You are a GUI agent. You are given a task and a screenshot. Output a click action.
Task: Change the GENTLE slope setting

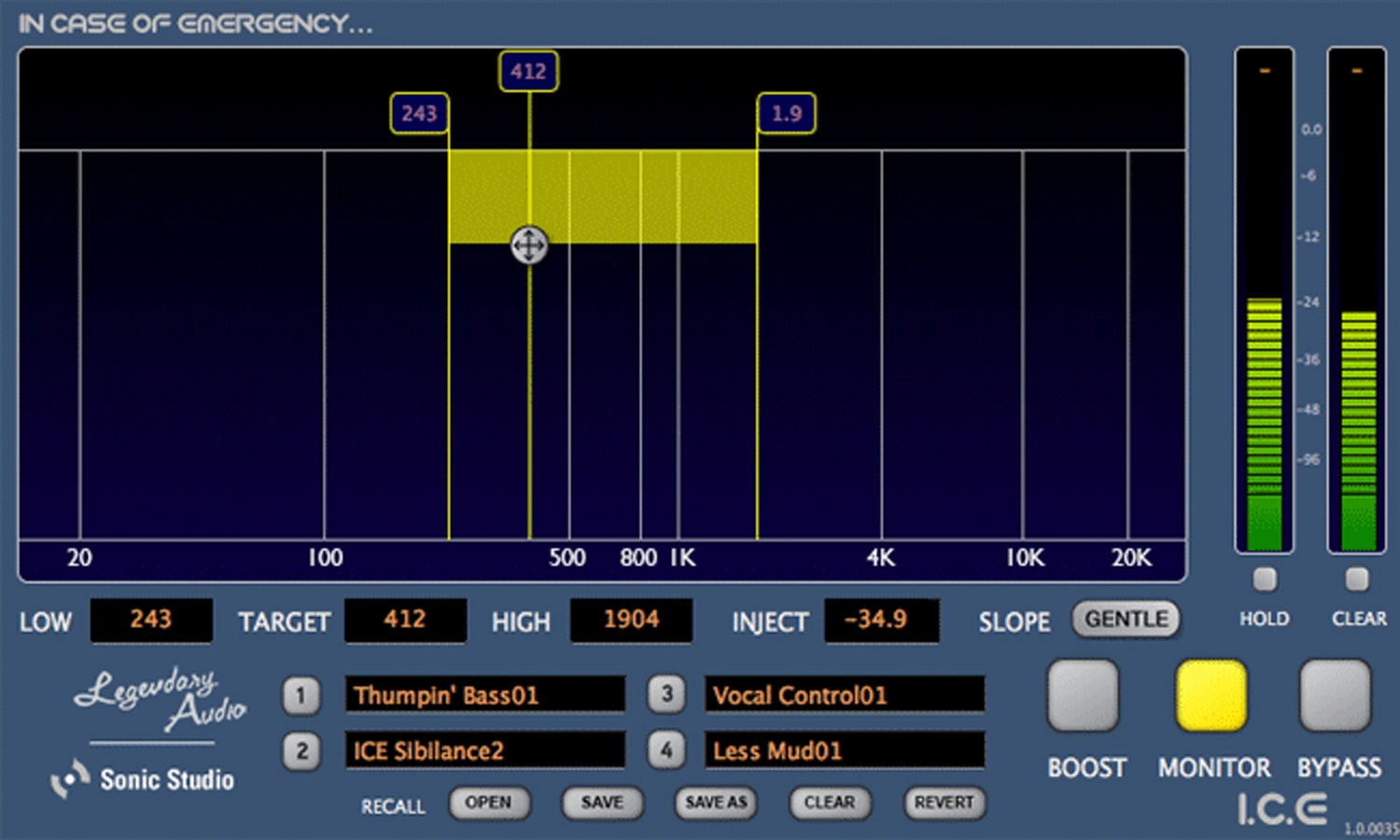[1126, 620]
